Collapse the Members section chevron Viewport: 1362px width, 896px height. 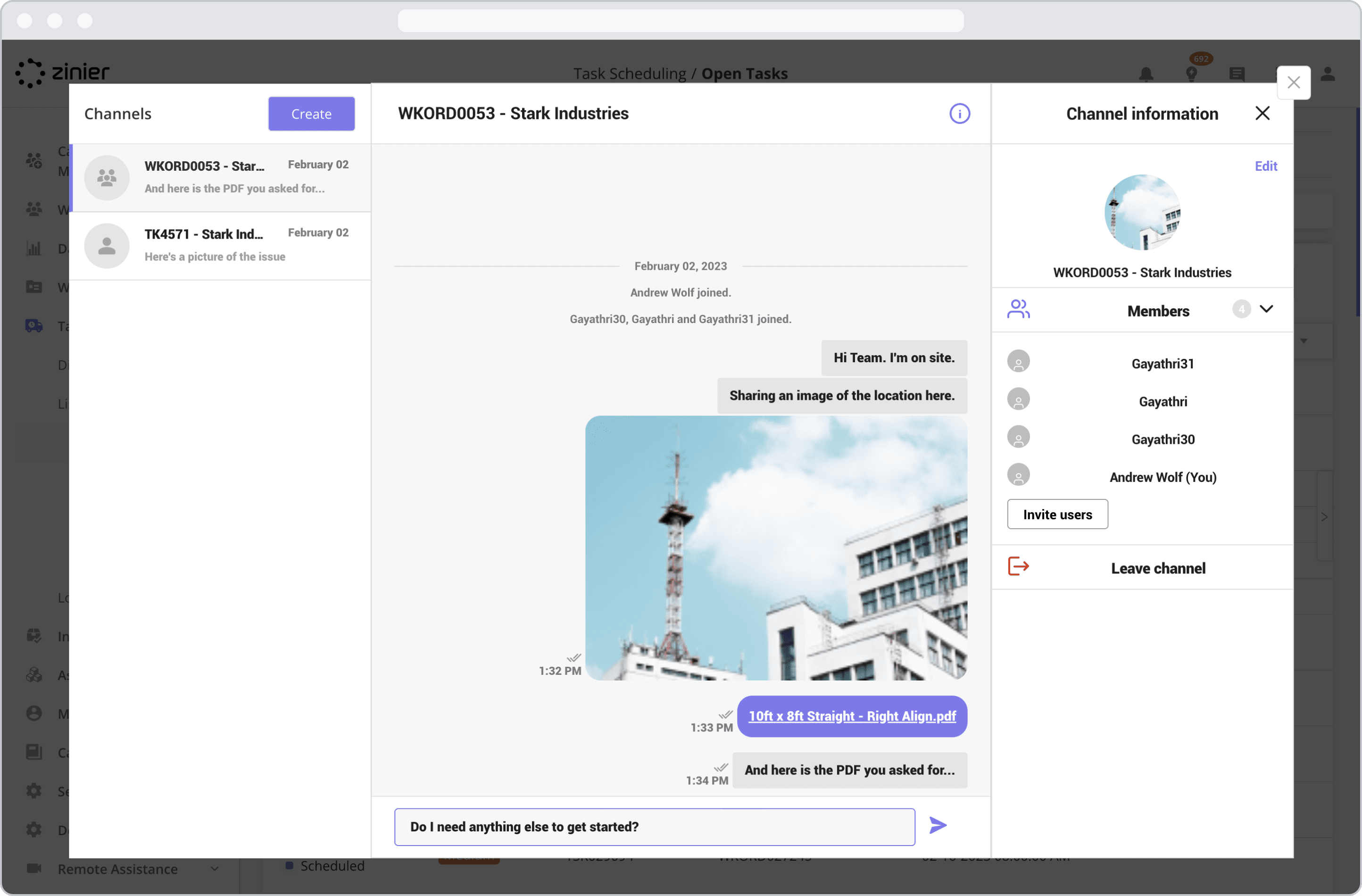1266,309
